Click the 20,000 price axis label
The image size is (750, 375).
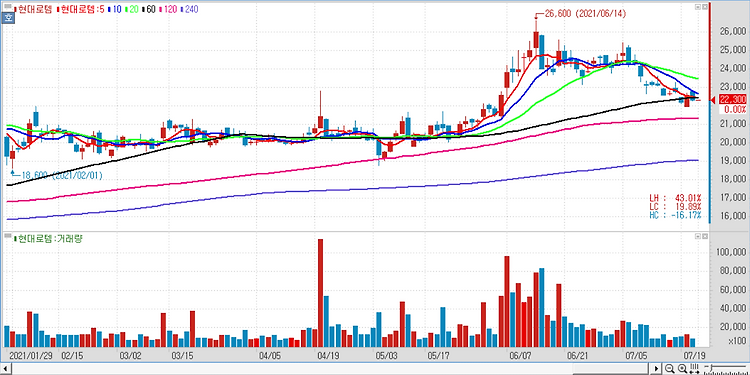[x=732, y=142]
